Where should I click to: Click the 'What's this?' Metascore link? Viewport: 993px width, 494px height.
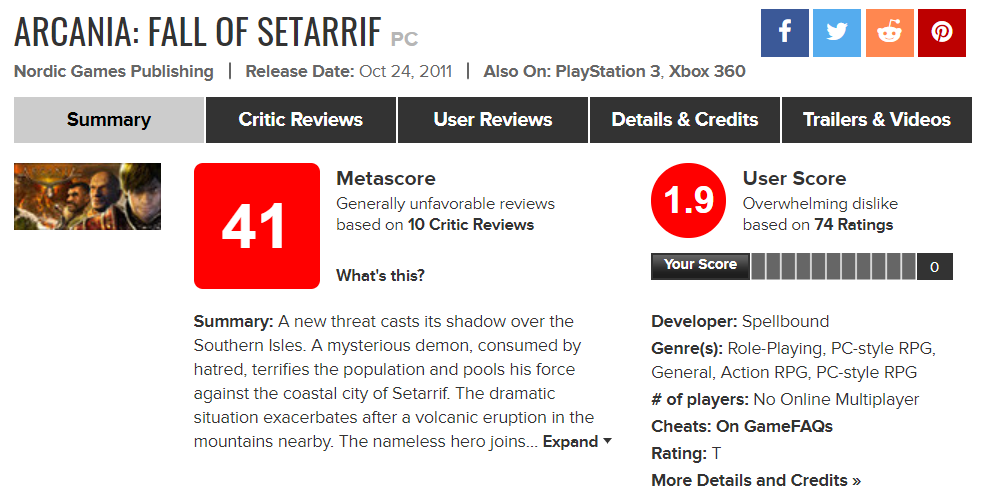380,276
